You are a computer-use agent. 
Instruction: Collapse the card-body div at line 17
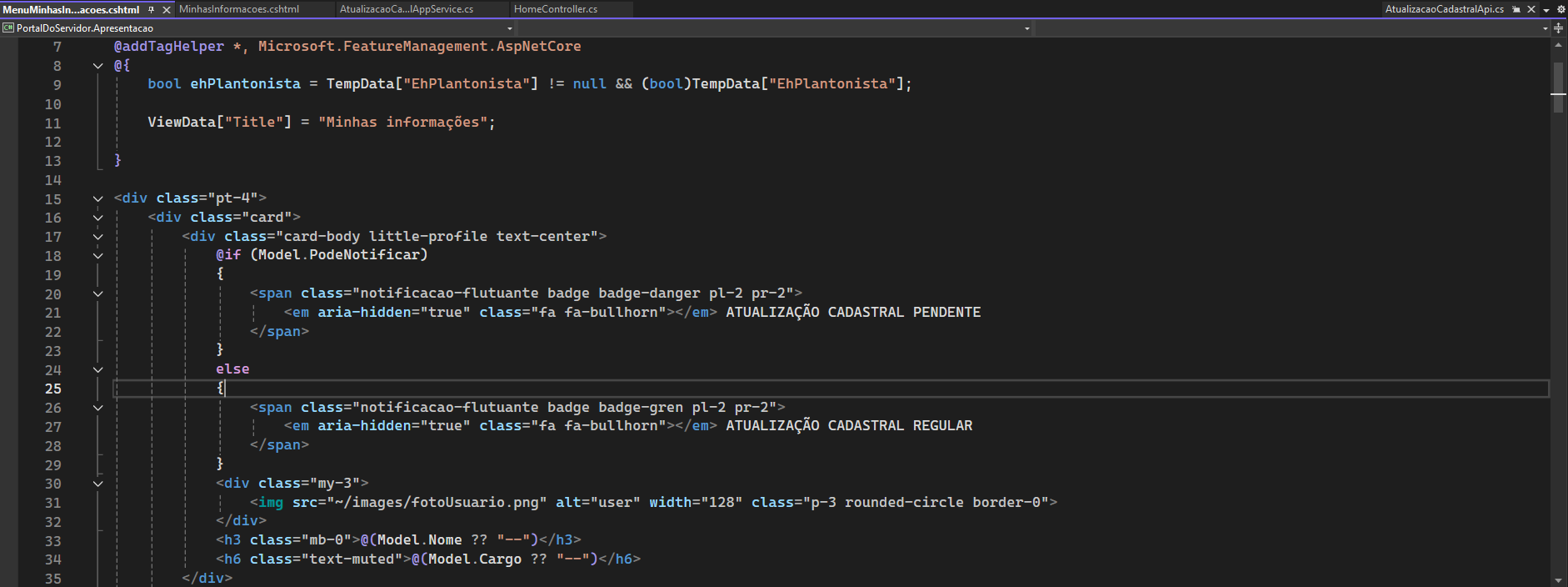97,237
